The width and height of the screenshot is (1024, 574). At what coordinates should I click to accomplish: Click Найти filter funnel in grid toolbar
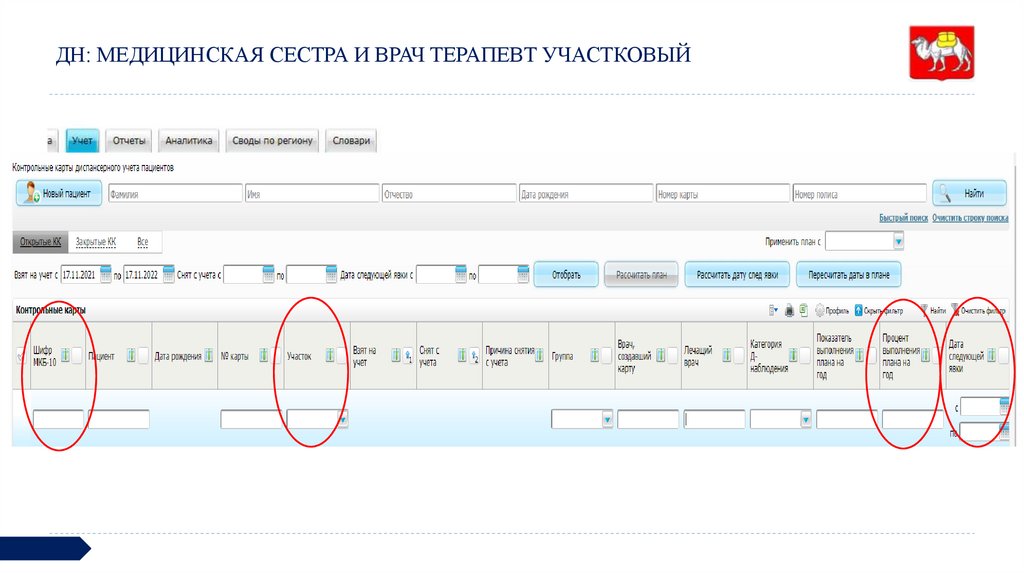tap(924, 310)
